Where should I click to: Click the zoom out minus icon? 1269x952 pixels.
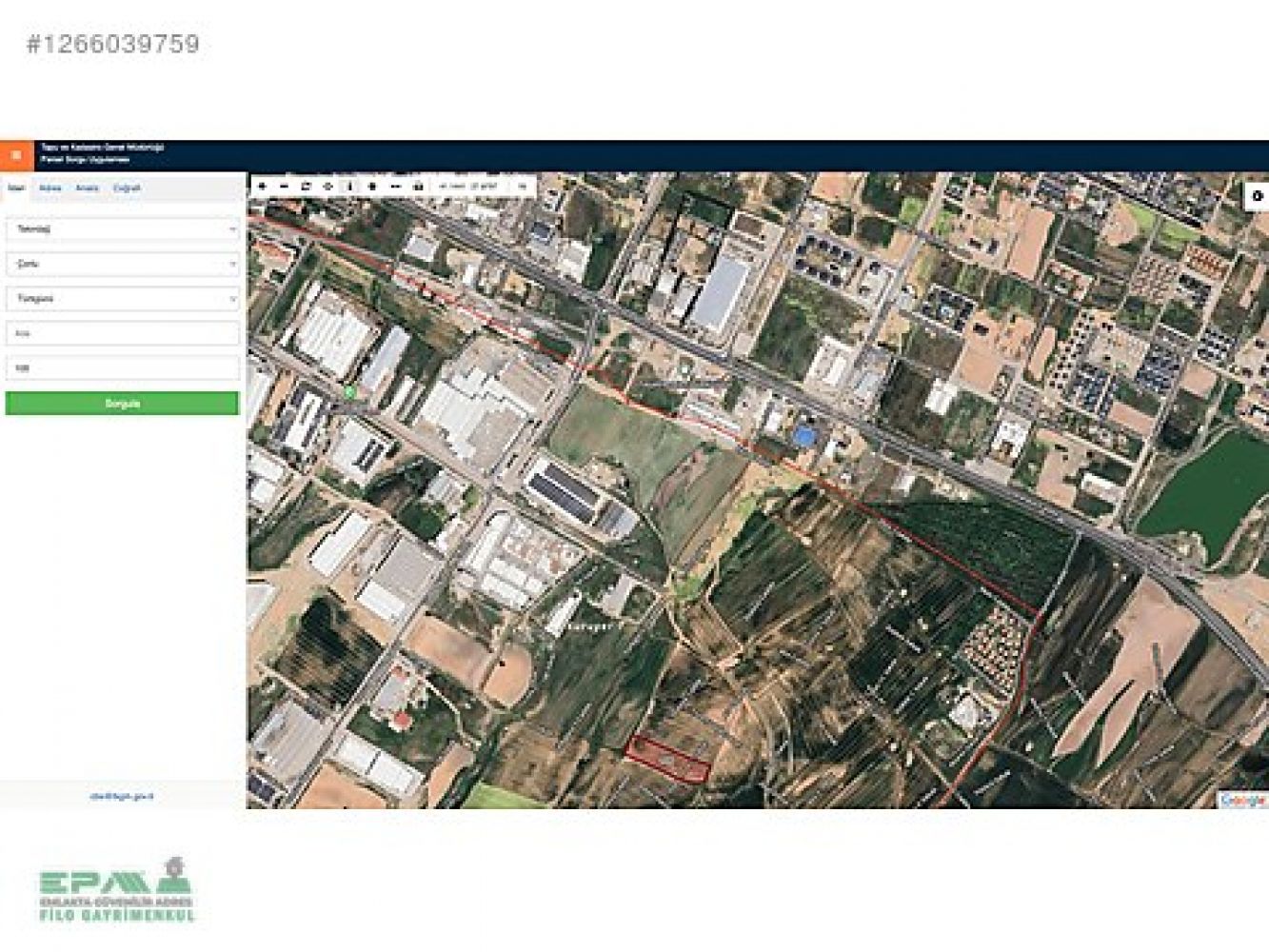click(x=284, y=187)
